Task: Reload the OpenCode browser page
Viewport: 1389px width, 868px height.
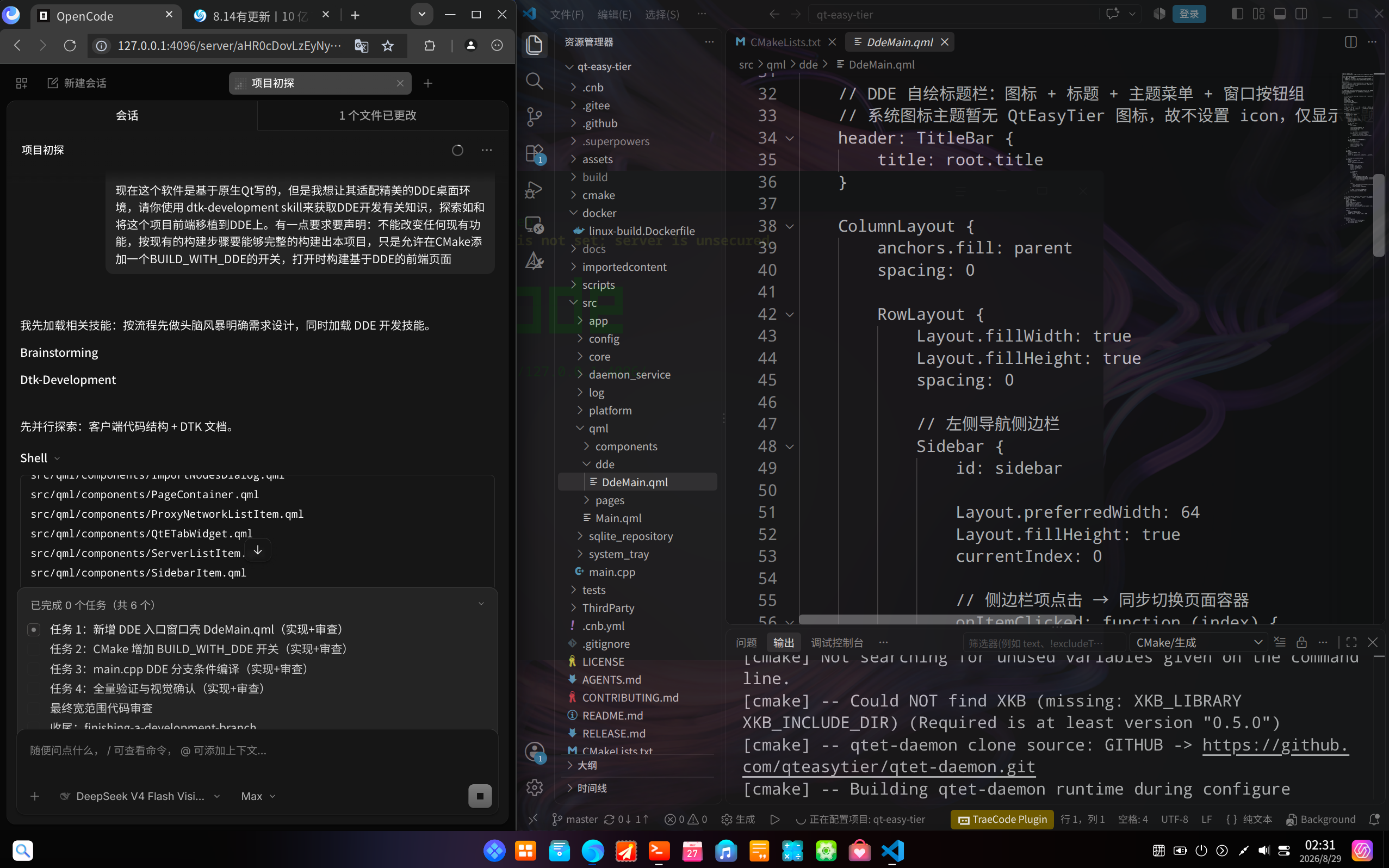Action: pyautogui.click(x=70, y=45)
